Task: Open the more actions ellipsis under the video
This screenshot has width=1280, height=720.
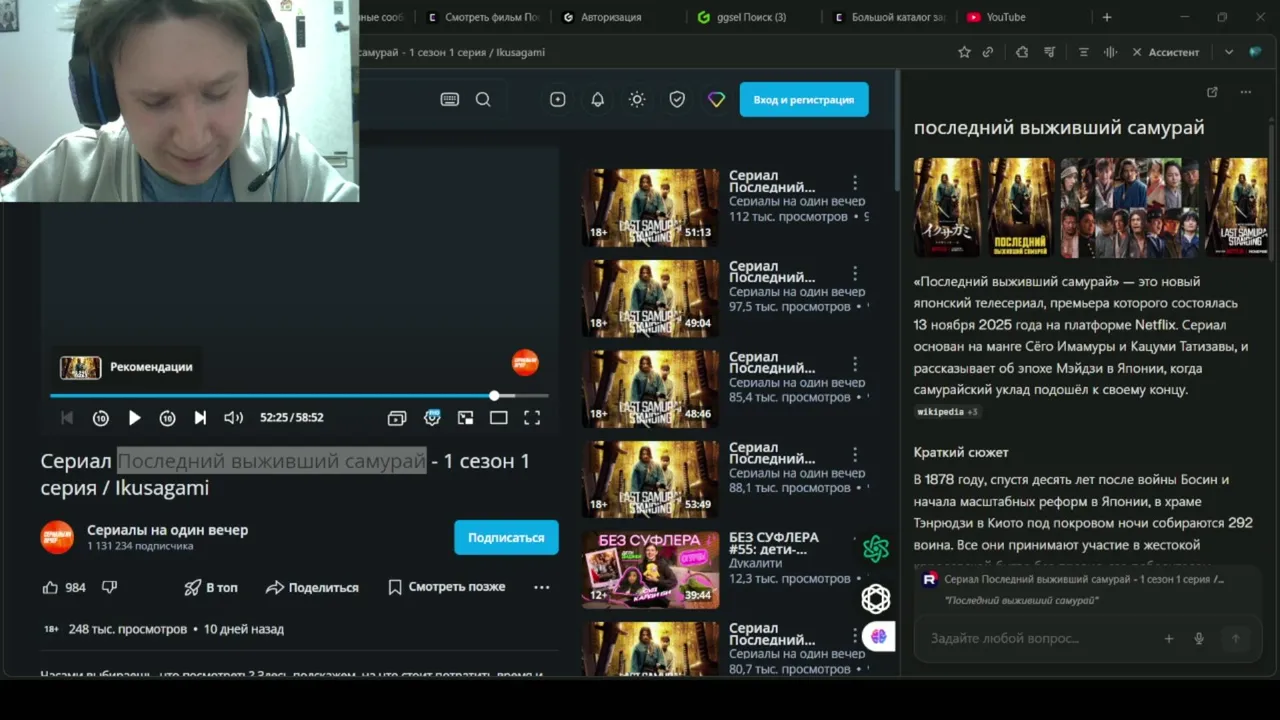Action: pos(541,587)
